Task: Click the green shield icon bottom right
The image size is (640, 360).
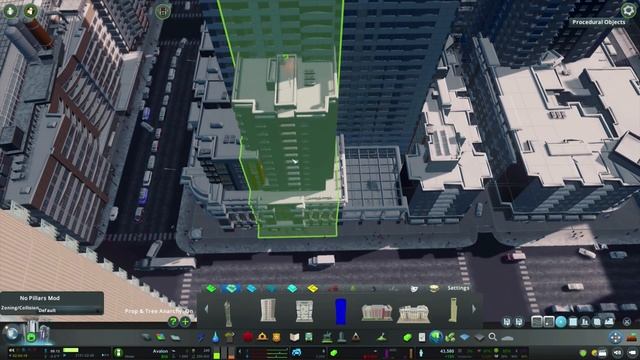Action: (583, 353)
